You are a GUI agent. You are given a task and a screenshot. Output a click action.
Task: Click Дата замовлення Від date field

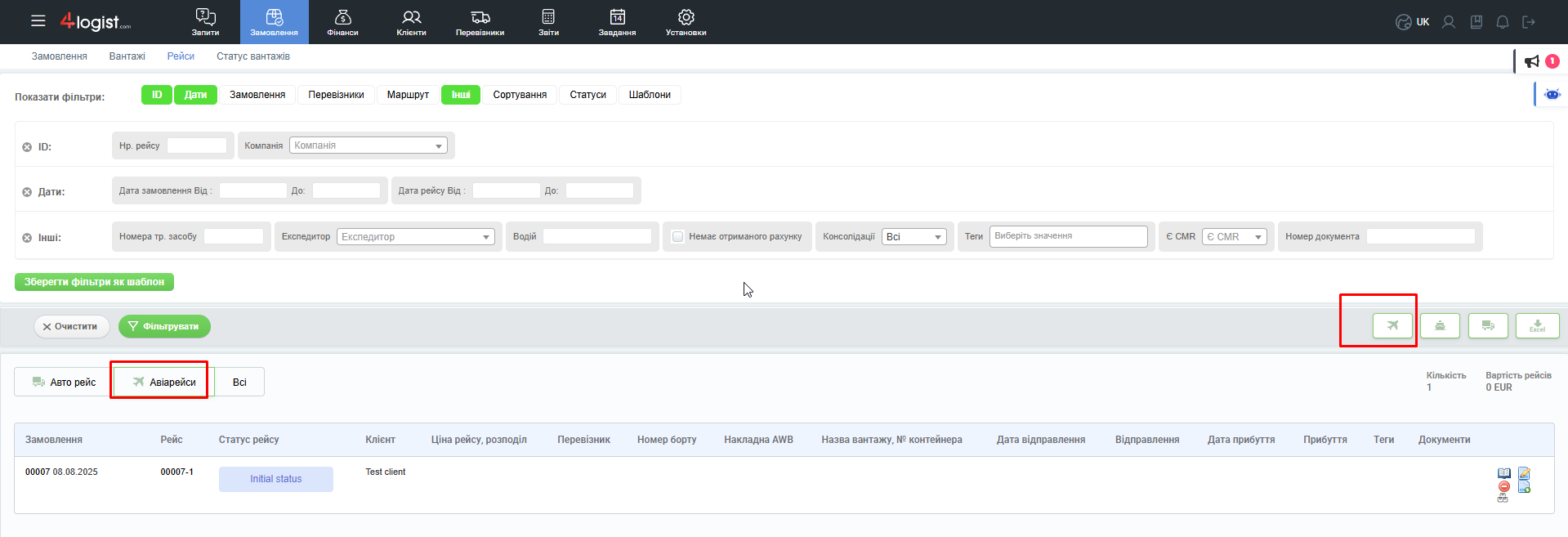(x=253, y=190)
